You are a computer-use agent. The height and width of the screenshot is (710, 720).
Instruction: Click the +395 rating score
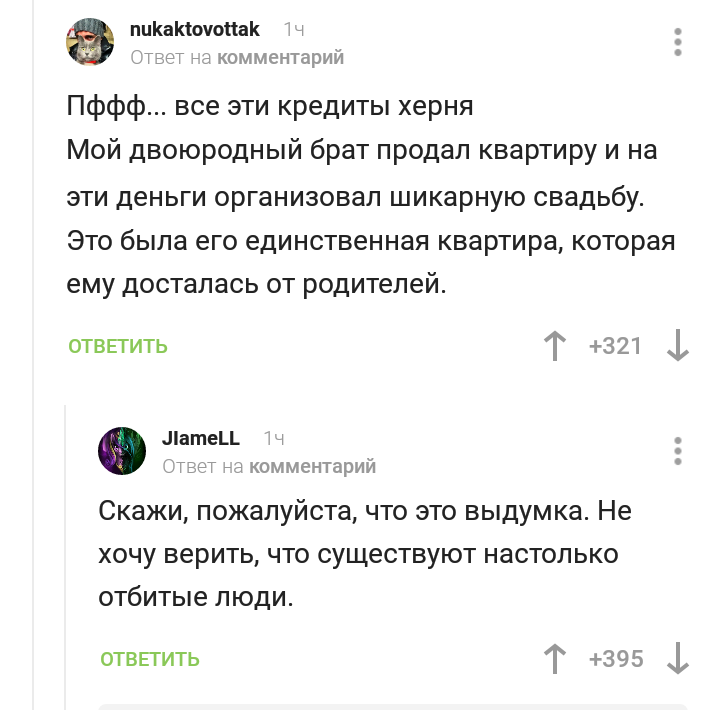616,659
